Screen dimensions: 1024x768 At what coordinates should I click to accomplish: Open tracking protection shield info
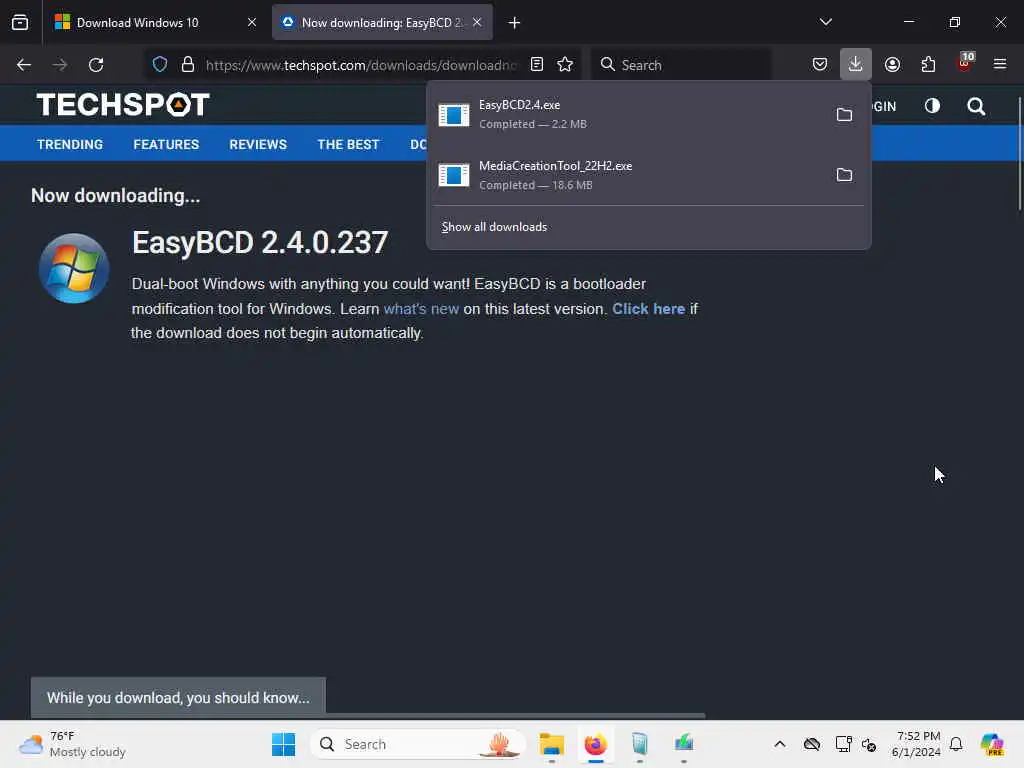click(x=160, y=65)
